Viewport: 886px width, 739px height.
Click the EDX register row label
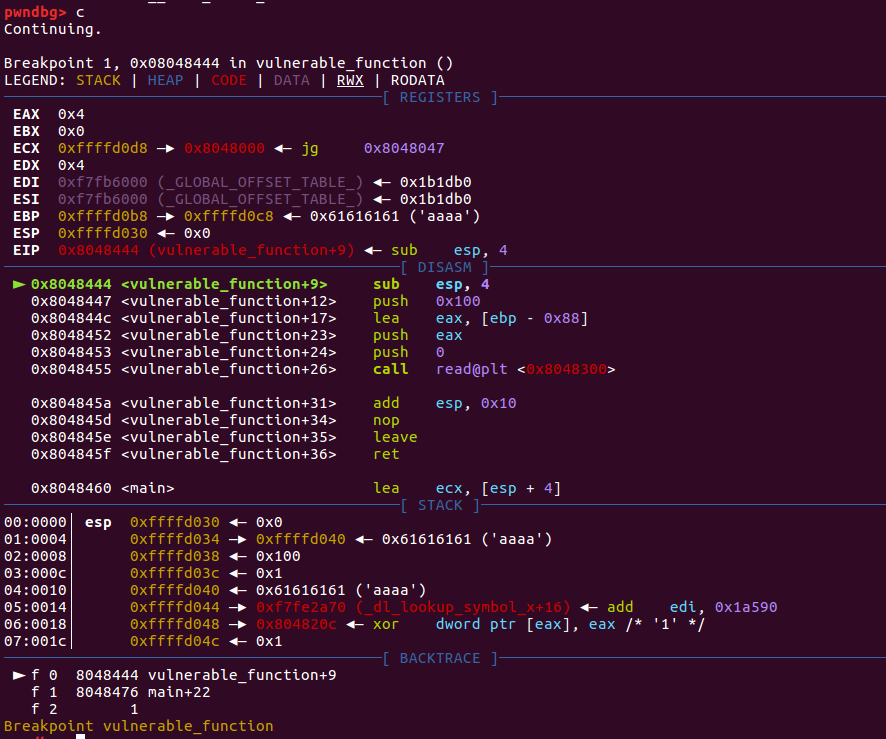[x=27, y=165]
